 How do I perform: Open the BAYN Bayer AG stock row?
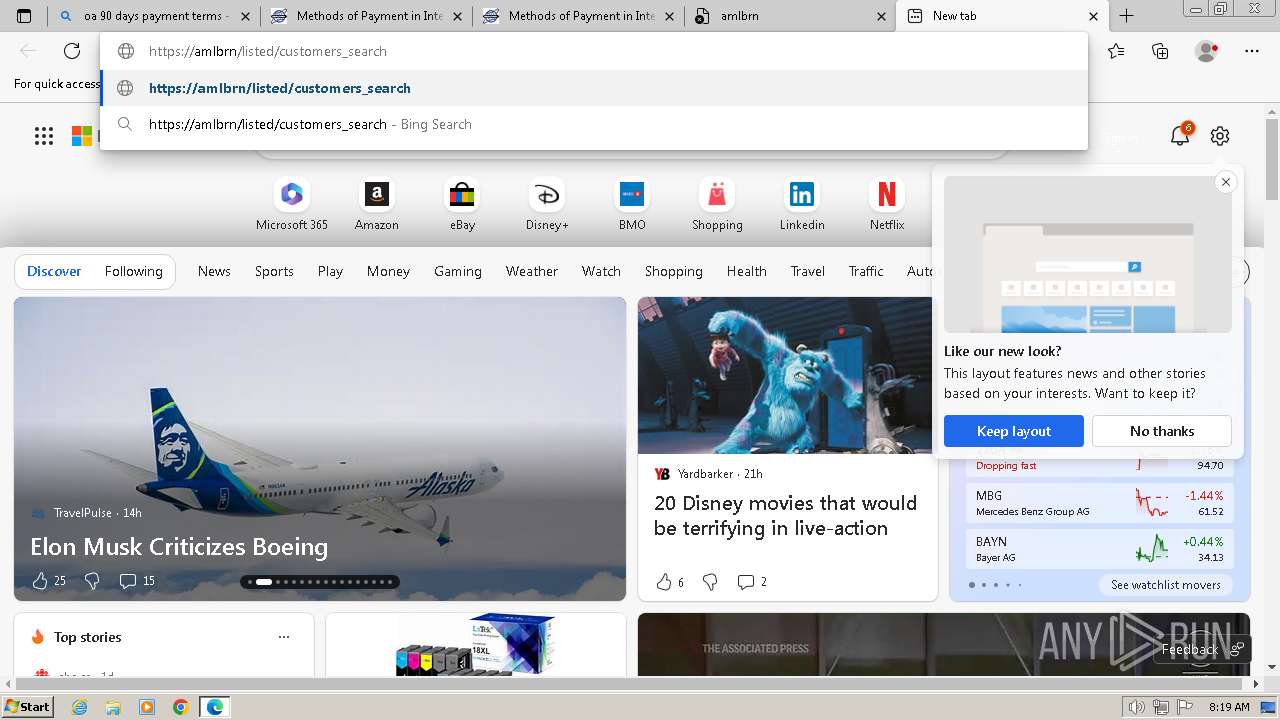pyautogui.click(x=1100, y=549)
